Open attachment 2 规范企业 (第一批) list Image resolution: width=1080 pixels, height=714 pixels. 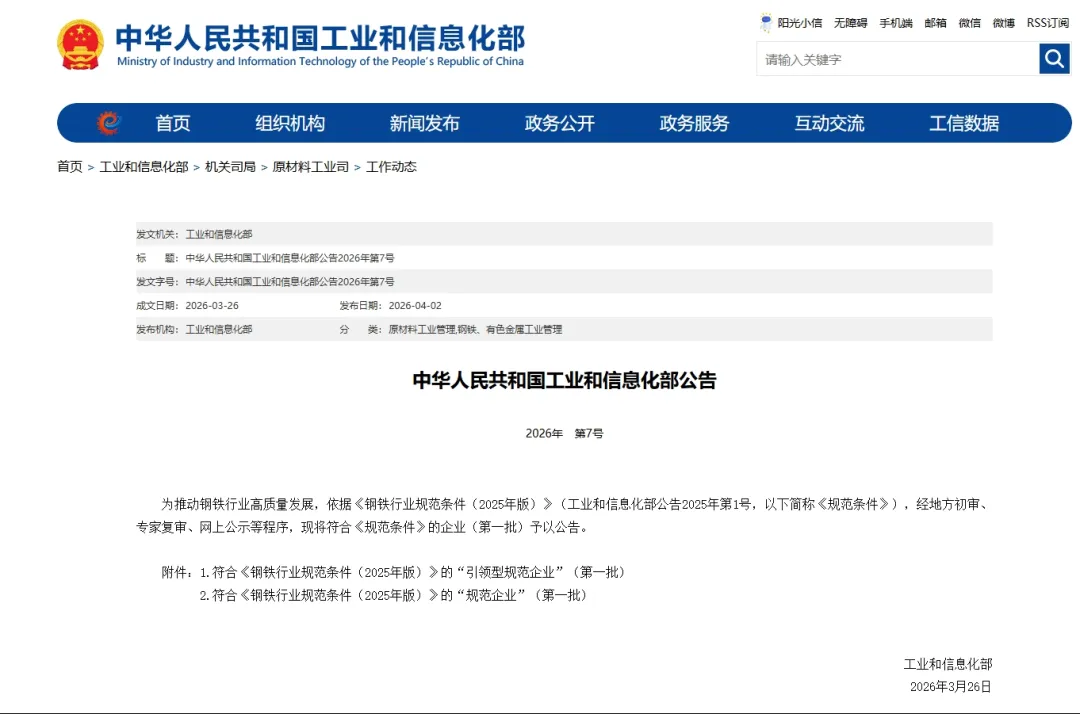[393, 595]
